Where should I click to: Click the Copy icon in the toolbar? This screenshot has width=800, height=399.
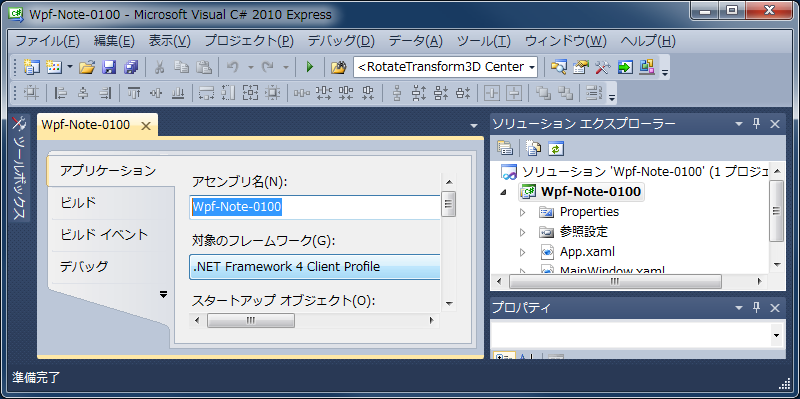click(182, 67)
